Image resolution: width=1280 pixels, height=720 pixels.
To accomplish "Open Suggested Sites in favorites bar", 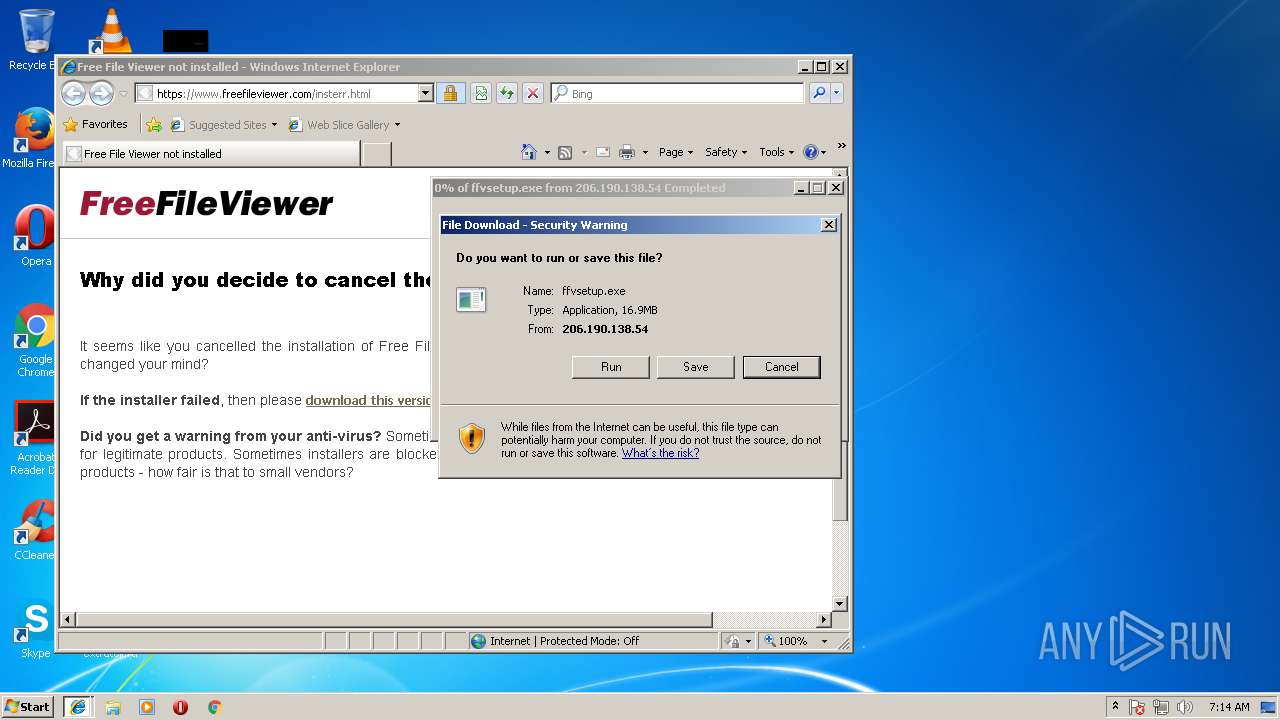I will coord(224,125).
